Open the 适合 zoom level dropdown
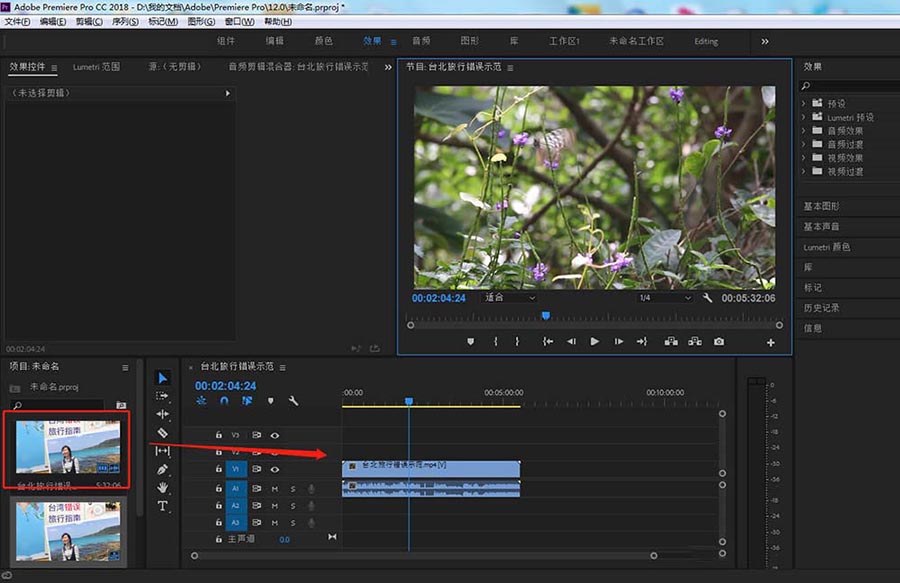Viewport: 900px width, 583px height. pos(510,298)
